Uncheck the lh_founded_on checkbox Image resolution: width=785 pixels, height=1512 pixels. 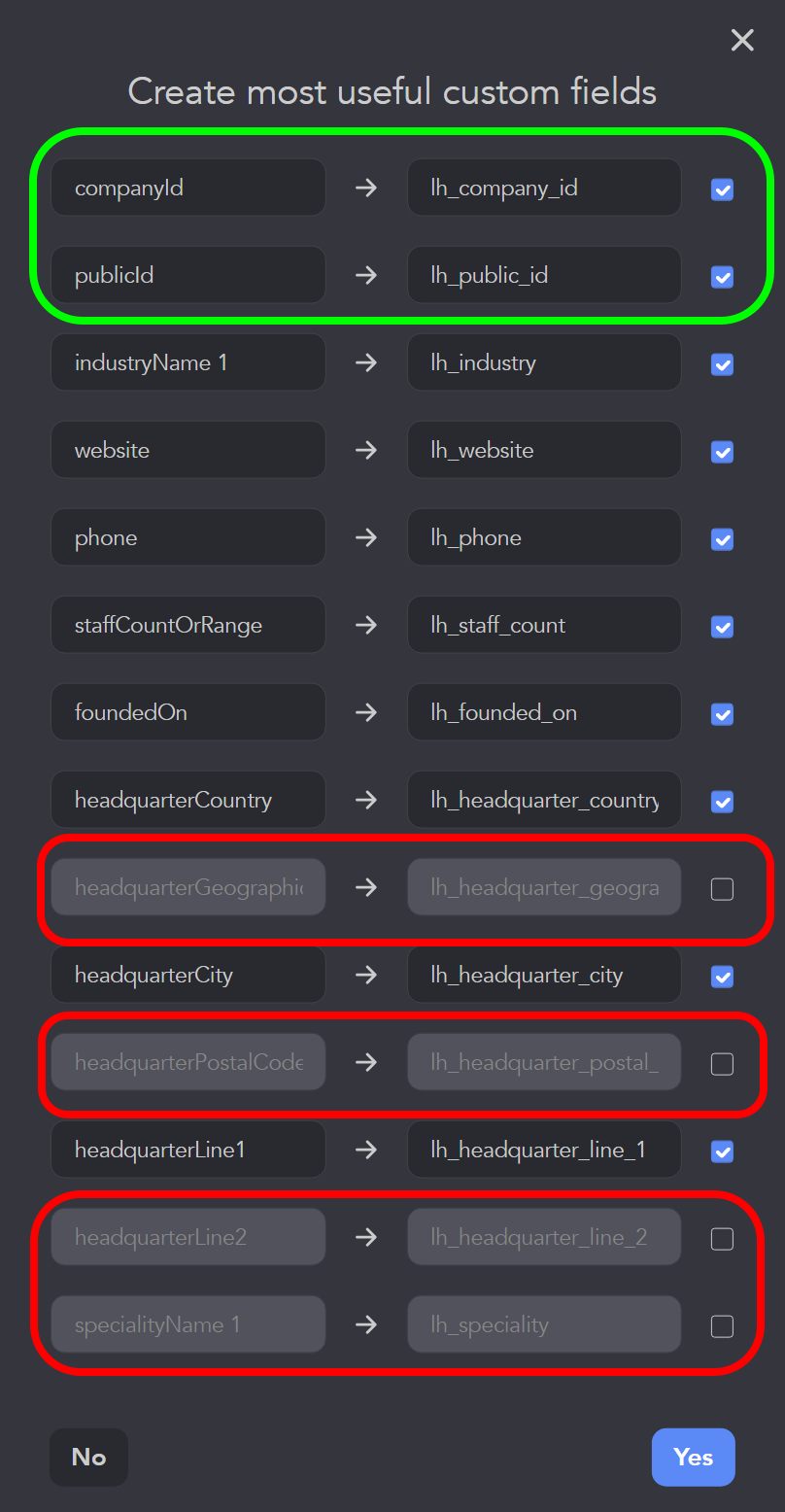click(x=722, y=714)
